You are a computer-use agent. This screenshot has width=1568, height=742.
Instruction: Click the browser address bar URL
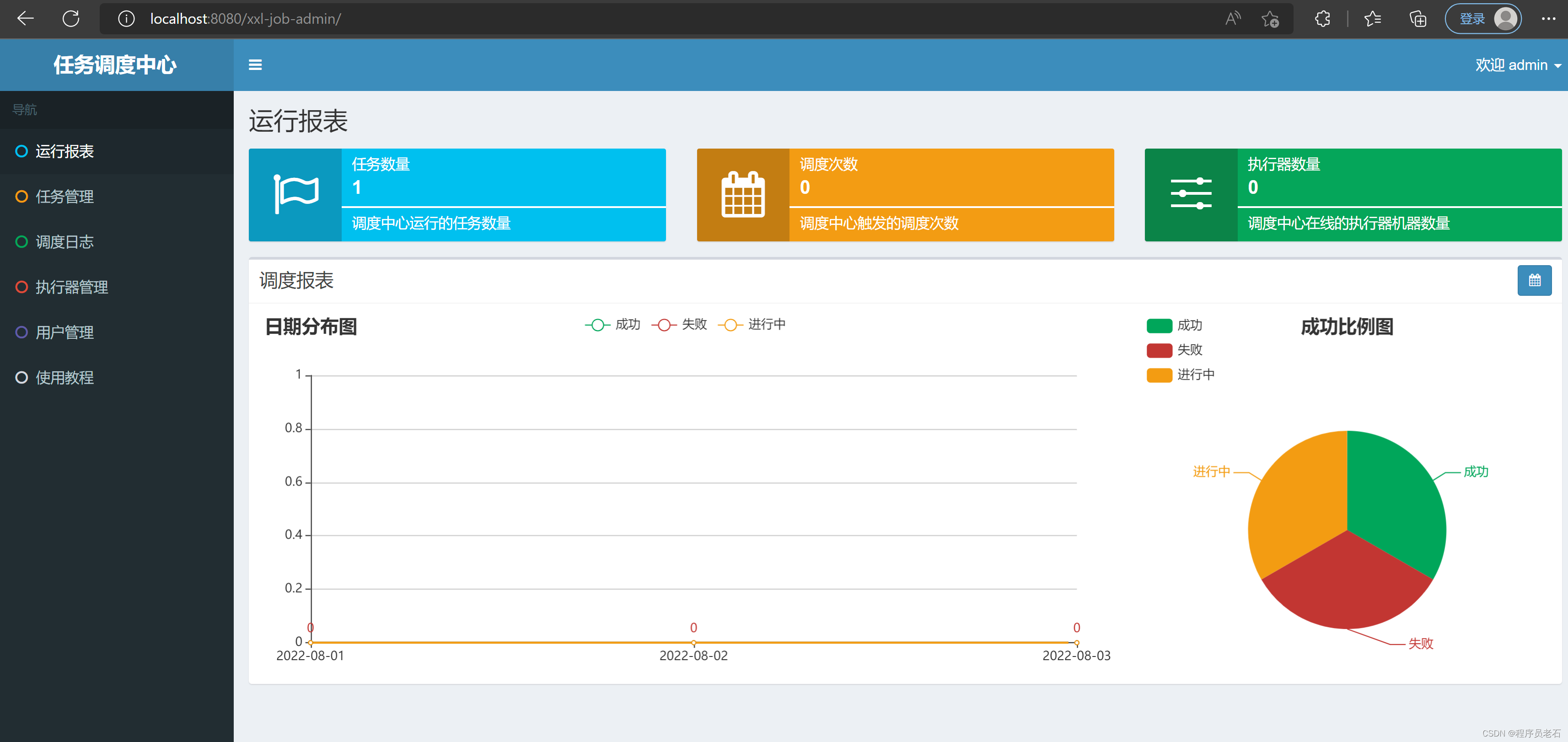pyautogui.click(x=245, y=19)
